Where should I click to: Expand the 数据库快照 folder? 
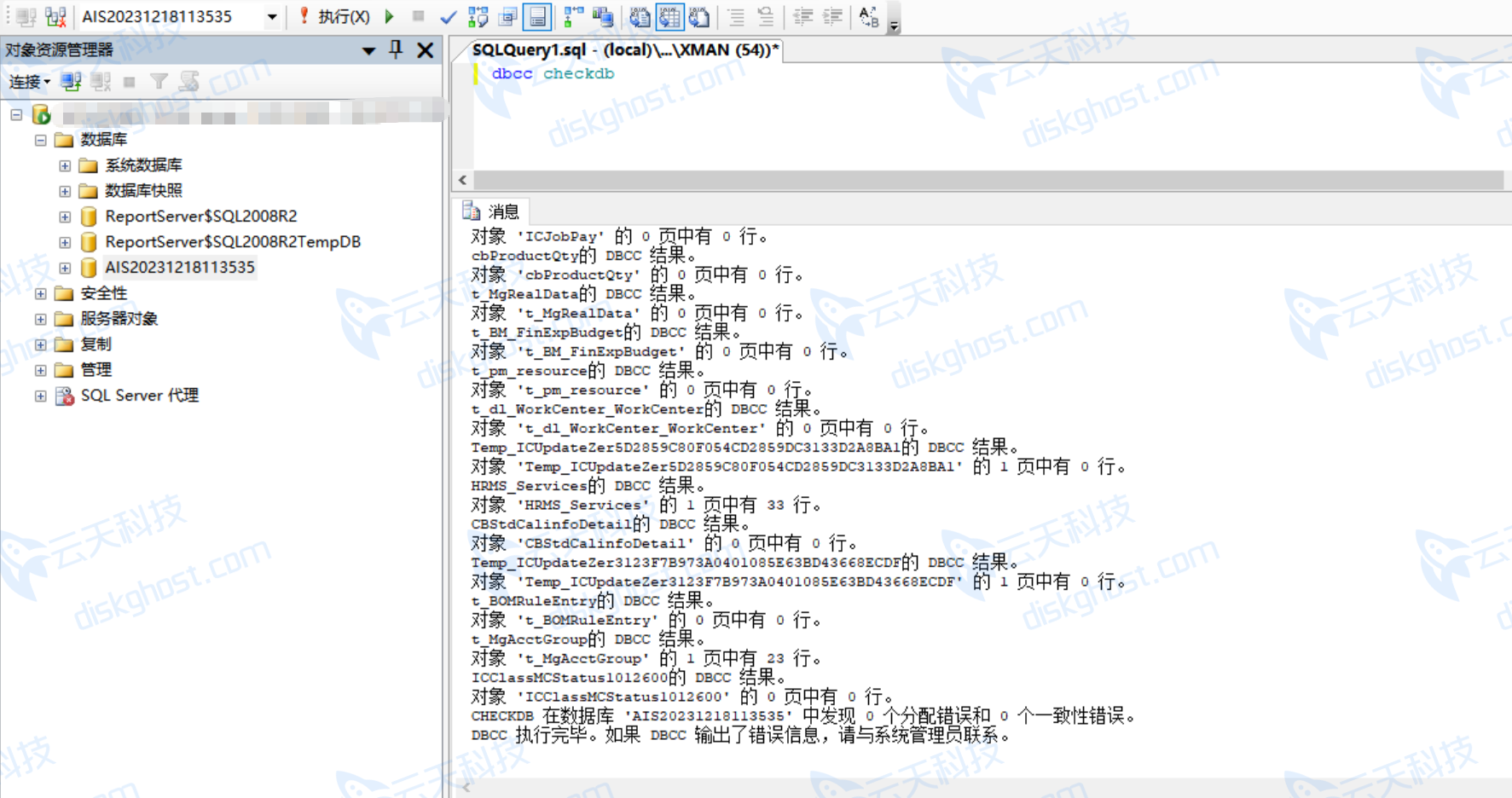click(65, 191)
